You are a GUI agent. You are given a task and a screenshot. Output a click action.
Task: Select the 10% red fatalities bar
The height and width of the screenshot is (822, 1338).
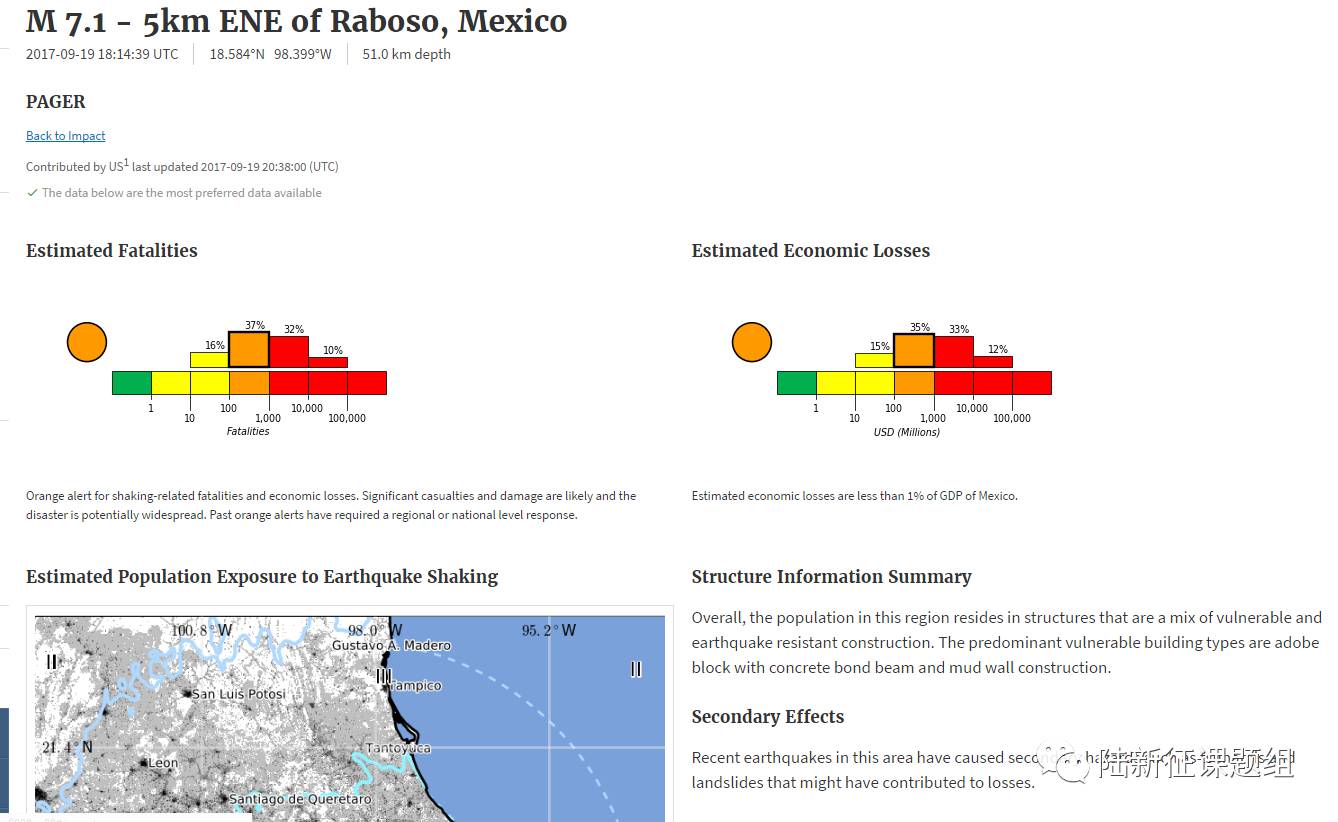(x=328, y=362)
